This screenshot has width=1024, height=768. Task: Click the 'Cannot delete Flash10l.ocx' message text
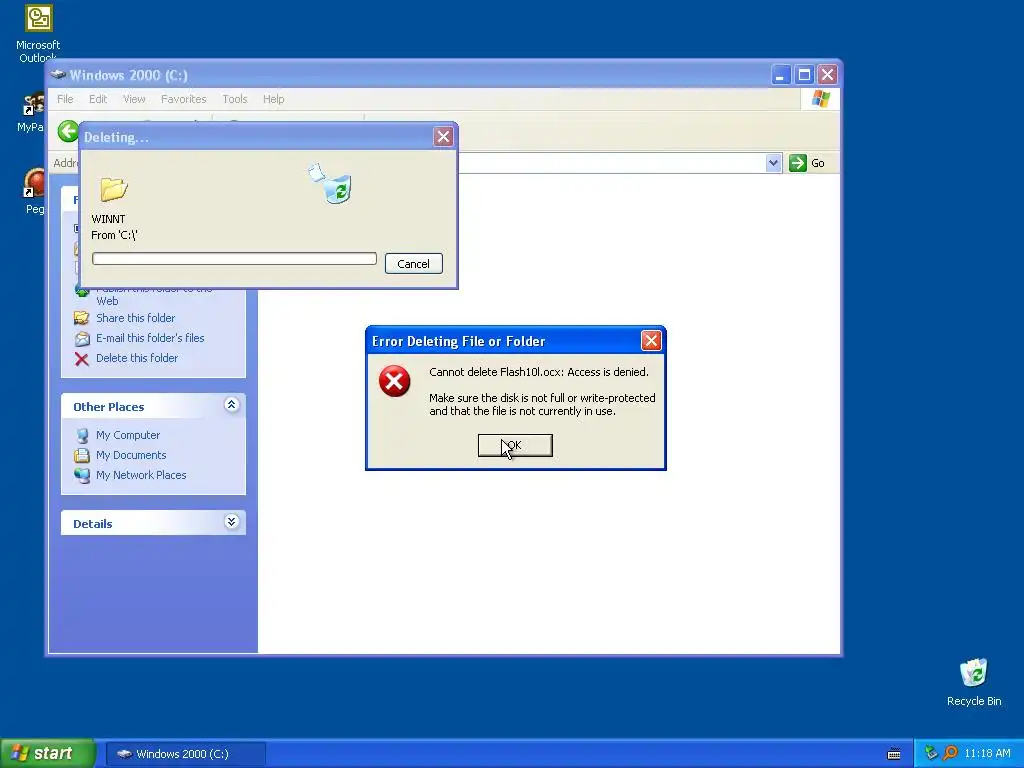click(539, 372)
